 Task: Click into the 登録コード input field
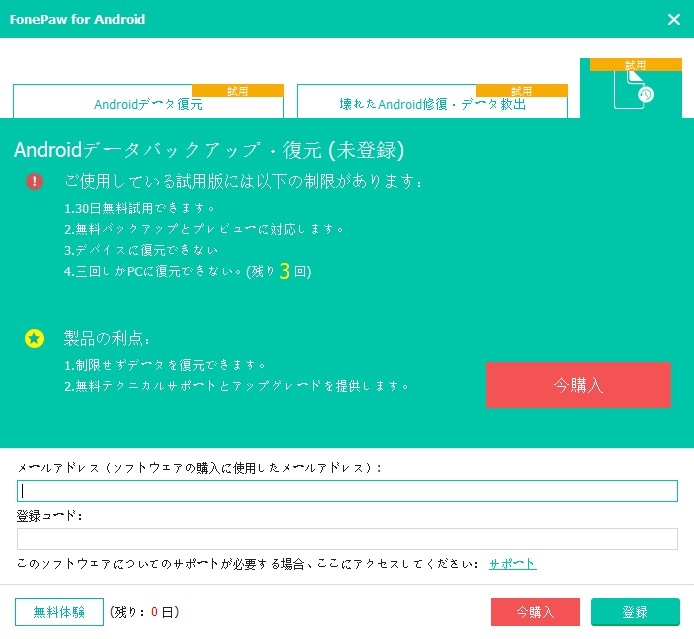(x=347, y=539)
